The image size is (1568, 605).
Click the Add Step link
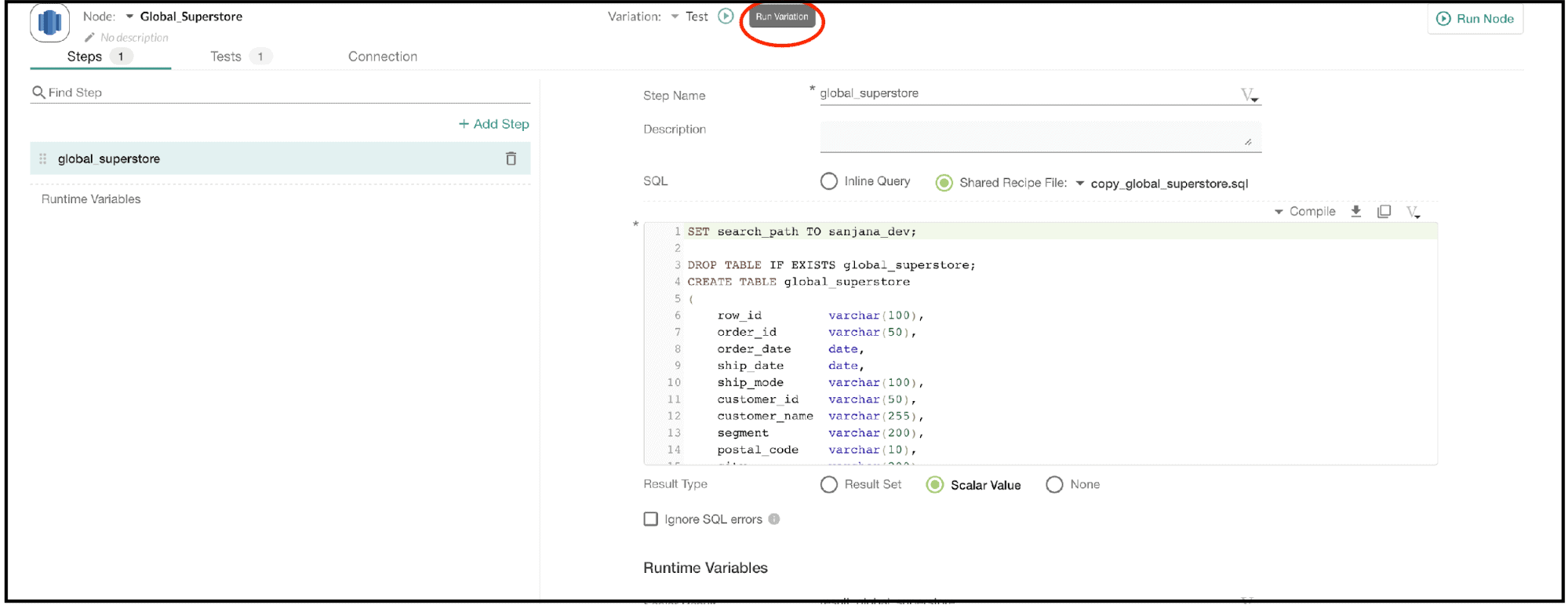tap(494, 124)
